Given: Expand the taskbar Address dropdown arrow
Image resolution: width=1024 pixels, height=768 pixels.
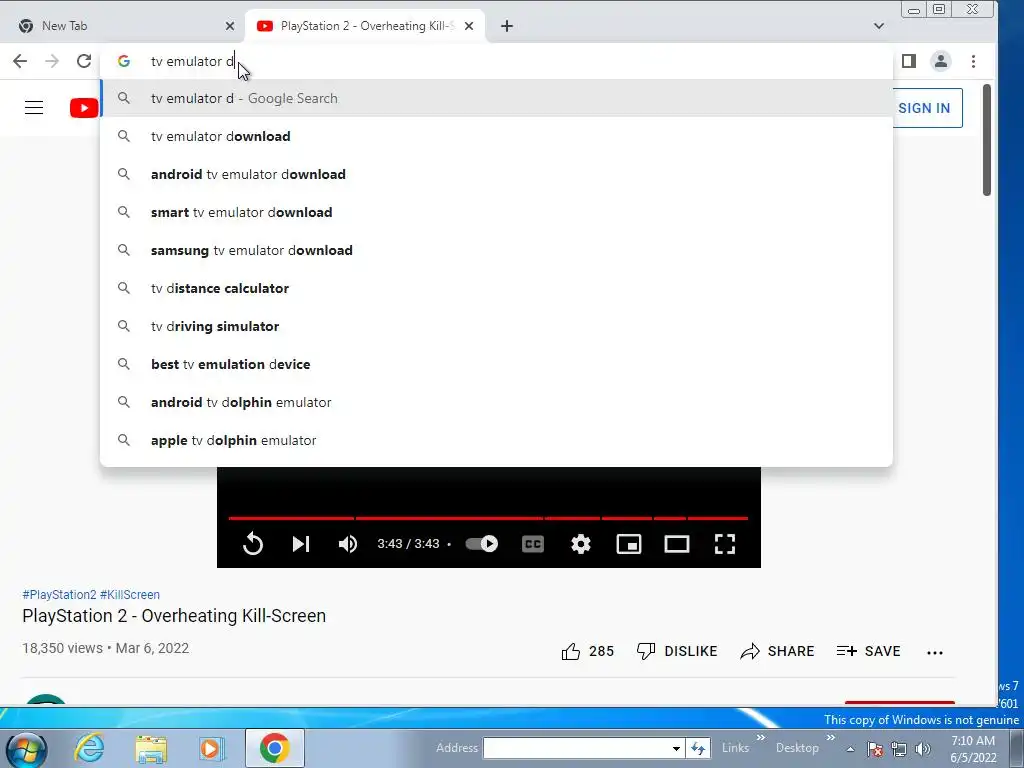Looking at the screenshot, I should [677, 748].
